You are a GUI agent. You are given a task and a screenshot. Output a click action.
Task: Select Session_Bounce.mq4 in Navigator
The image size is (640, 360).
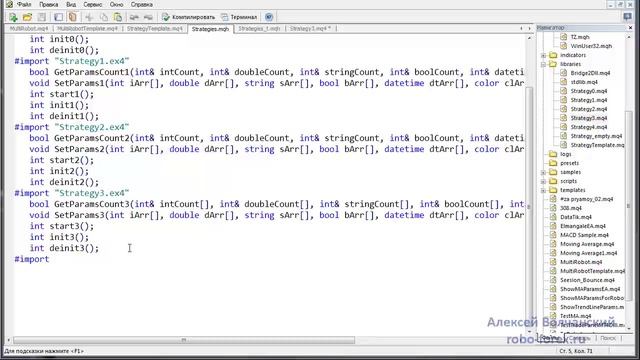pyautogui.click(x=587, y=280)
